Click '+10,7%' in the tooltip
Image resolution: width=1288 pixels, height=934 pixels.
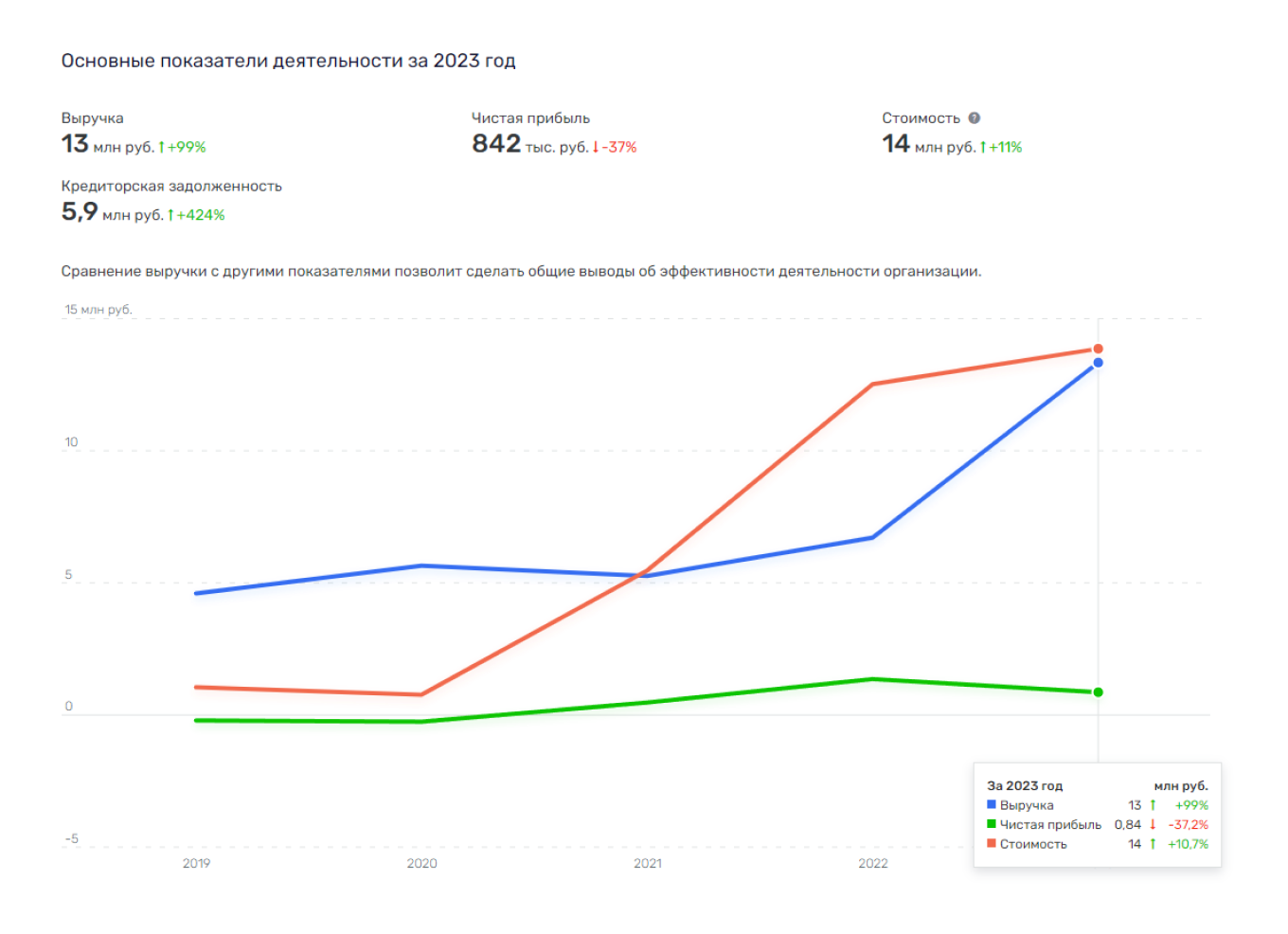(x=1188, y=844)
